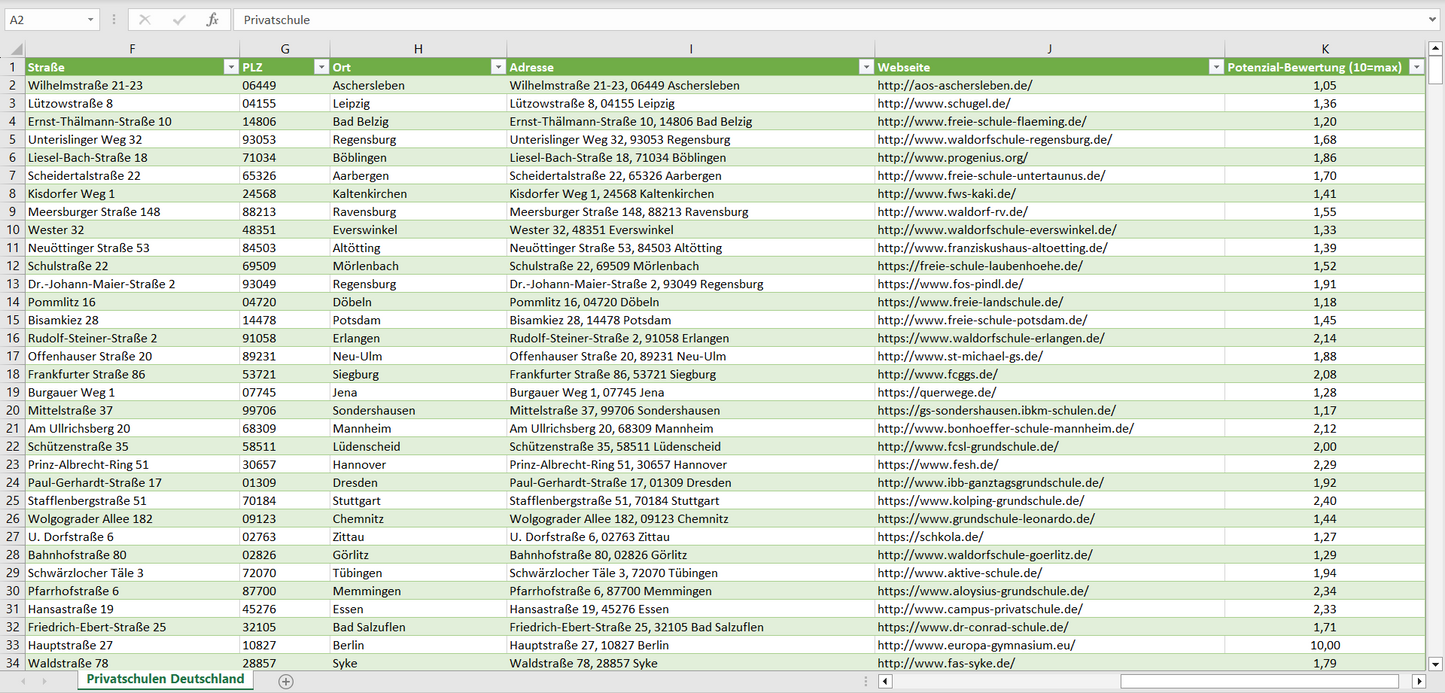Add a new sheet with plus icon
The height and width of the screenshot is (693, 1445).
(286, 681)
